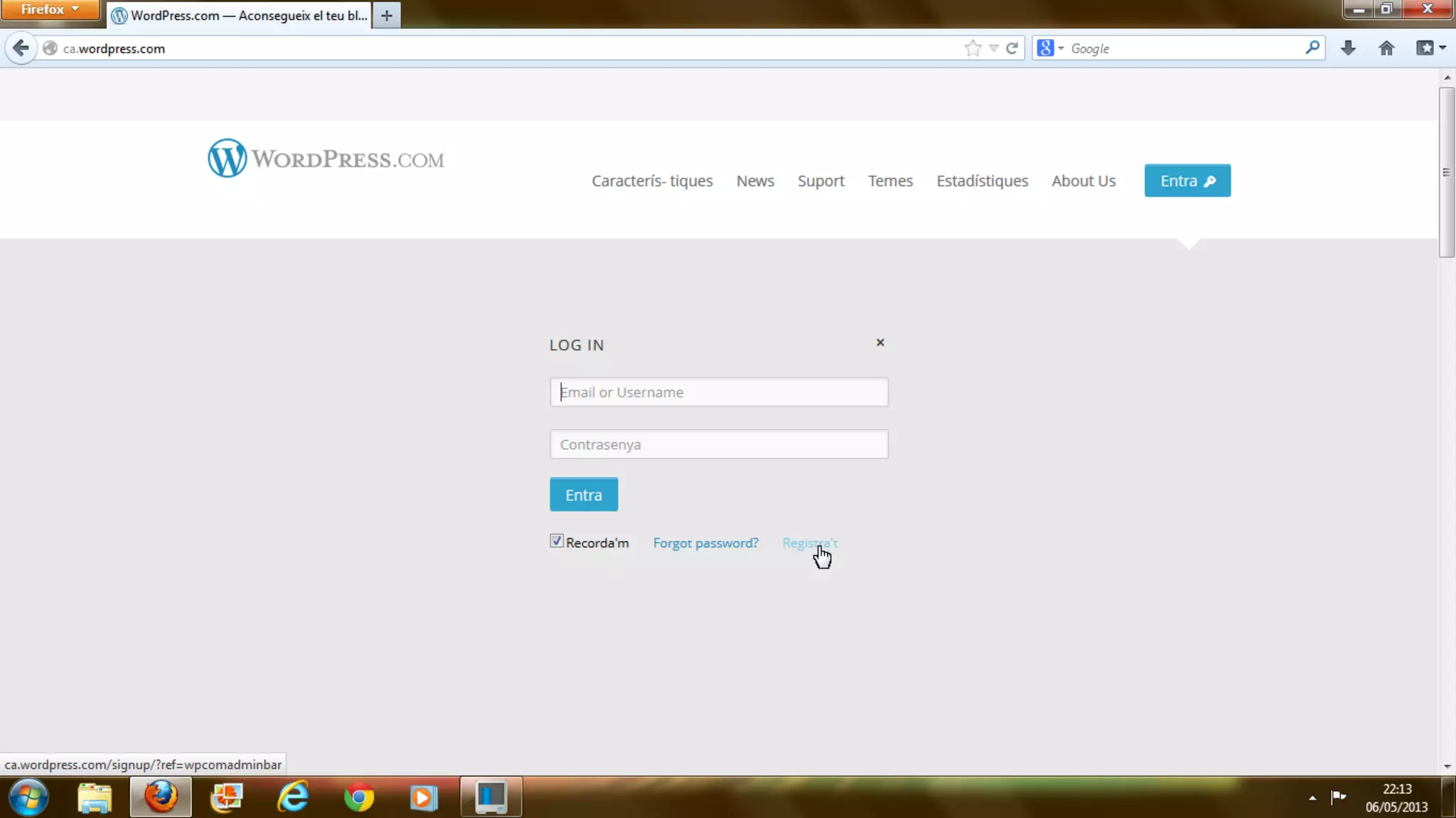Open the Suport menu item

point(820,181)
